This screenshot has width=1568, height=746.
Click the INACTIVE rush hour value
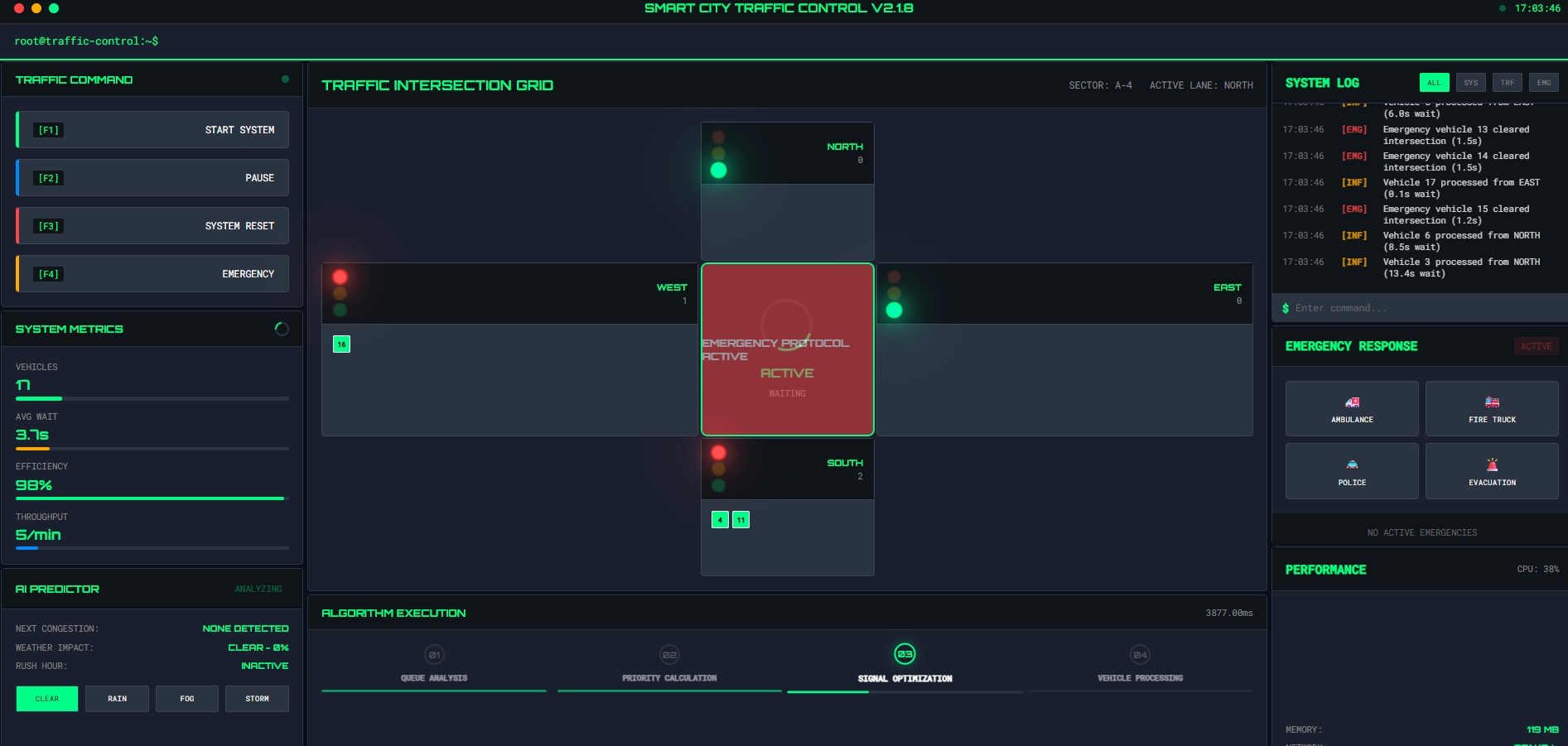point(265,666)
